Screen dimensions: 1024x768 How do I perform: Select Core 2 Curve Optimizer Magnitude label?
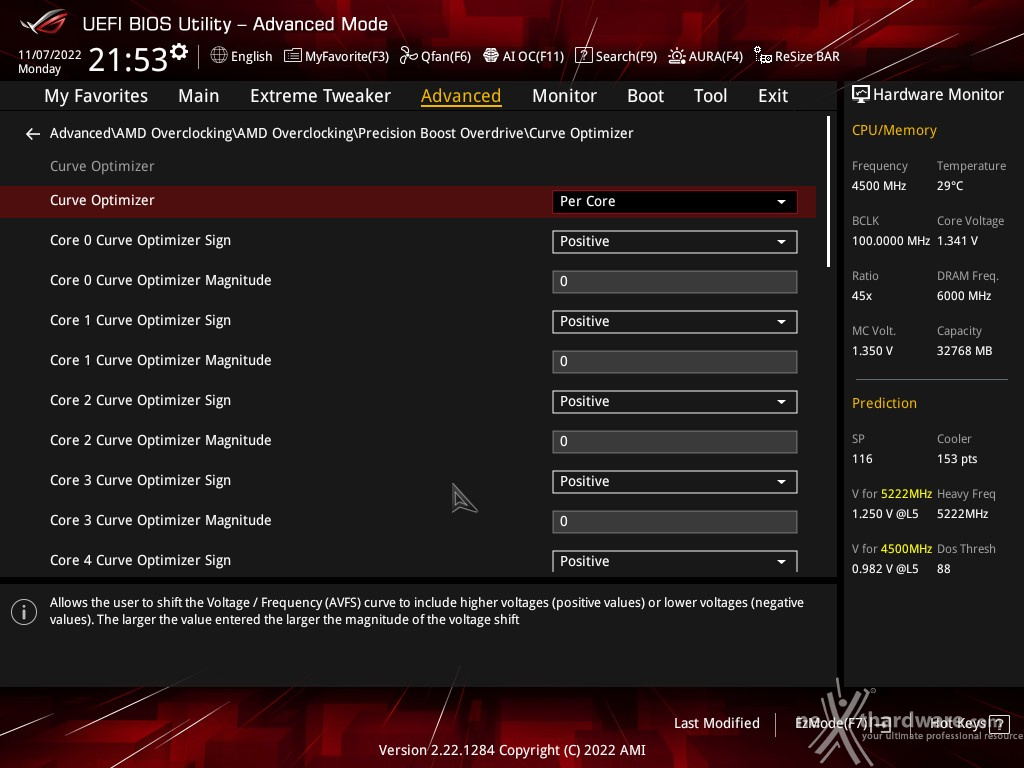pos(161,440)
